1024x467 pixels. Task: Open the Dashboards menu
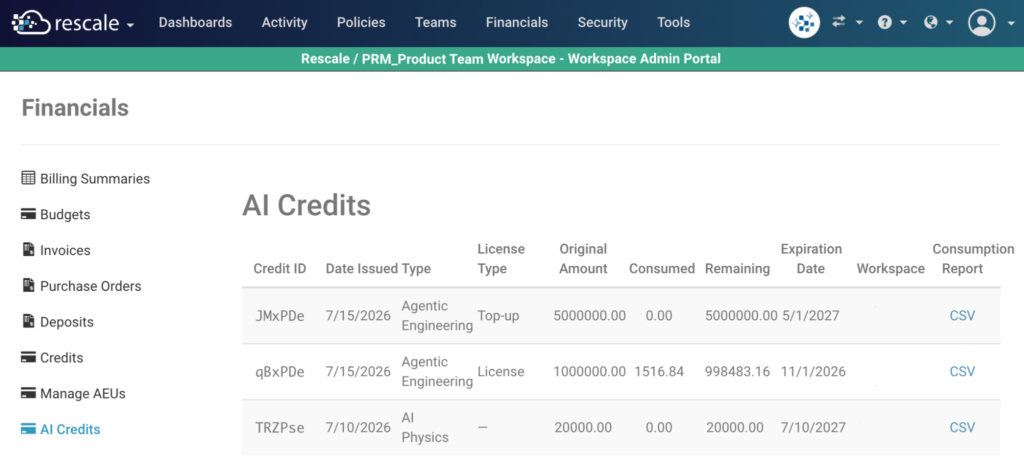pyautogui.click(x=195, y=22)
